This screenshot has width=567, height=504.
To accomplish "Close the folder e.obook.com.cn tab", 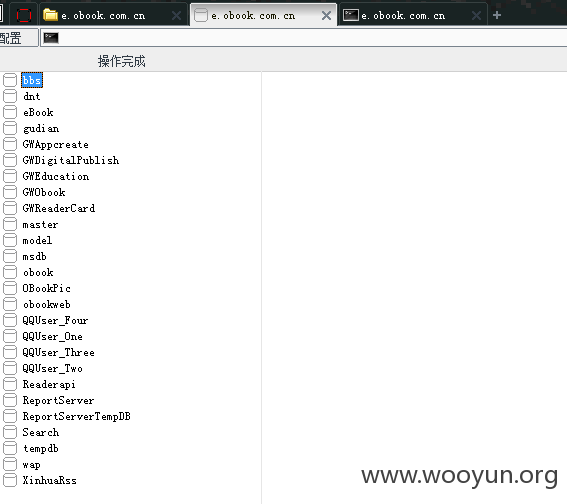I will (x=176, y=16).
